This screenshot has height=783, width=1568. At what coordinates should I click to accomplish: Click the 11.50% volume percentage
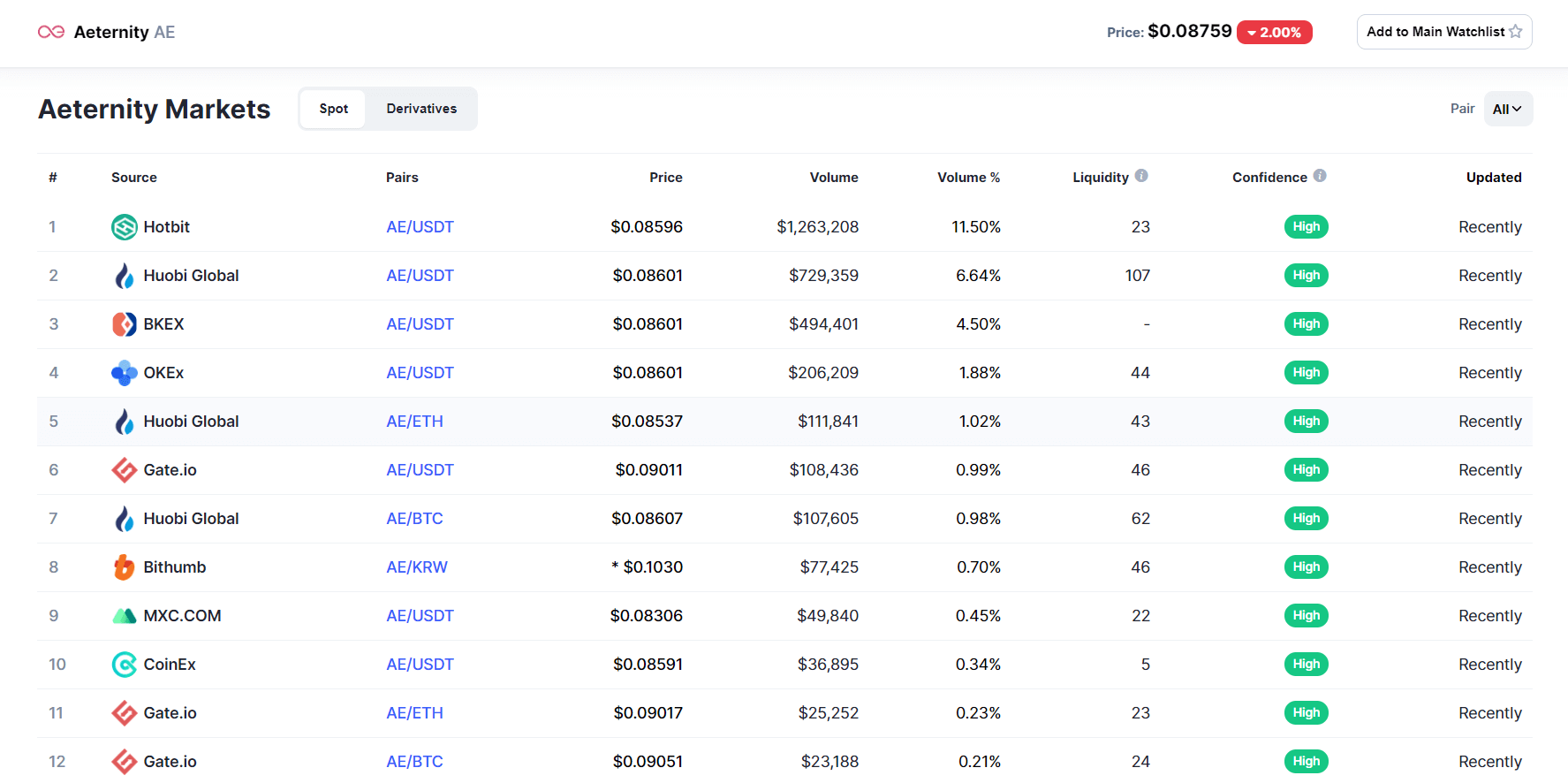tap(976, 227)
